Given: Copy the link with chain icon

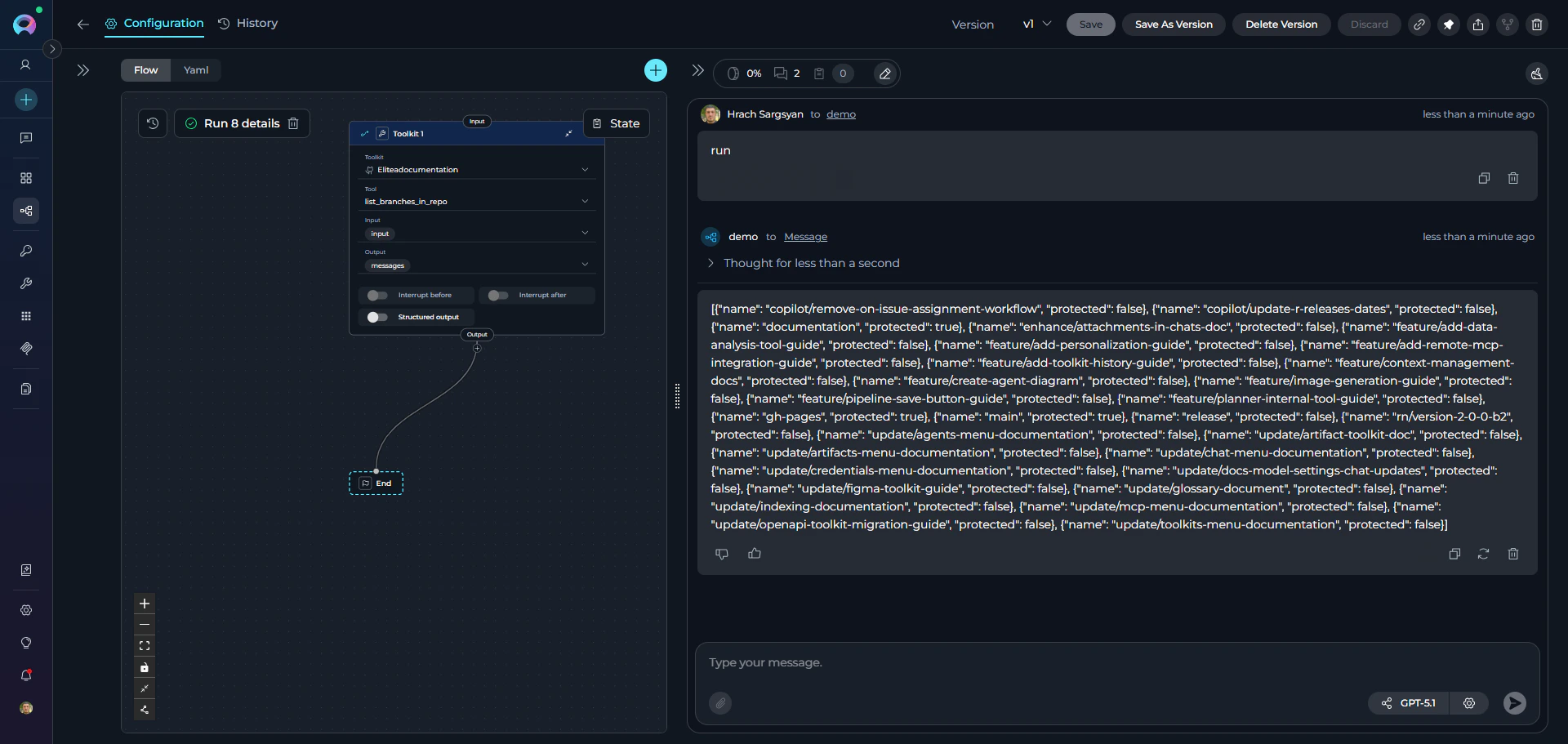Looking at the screenshot, I should point(1419,25).
